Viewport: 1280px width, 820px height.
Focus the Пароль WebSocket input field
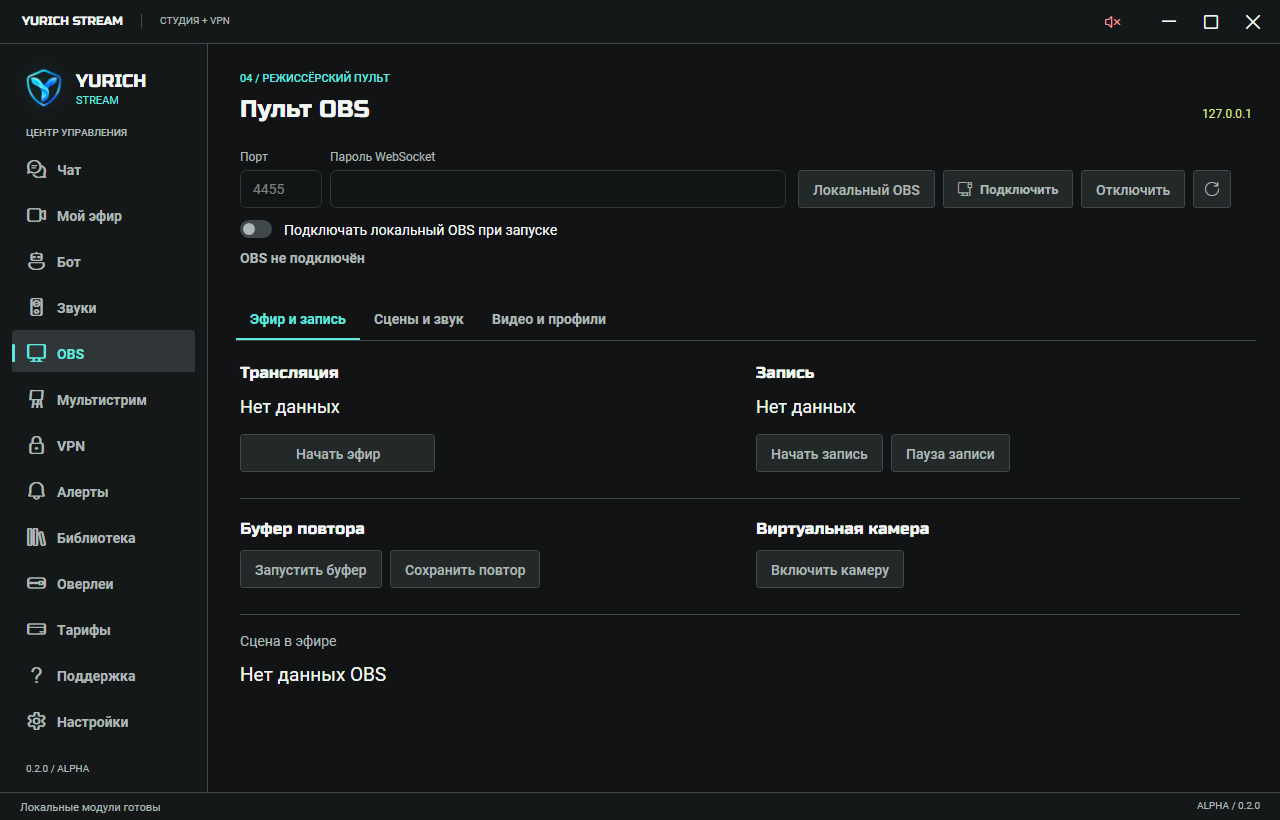tap(558, 189)
